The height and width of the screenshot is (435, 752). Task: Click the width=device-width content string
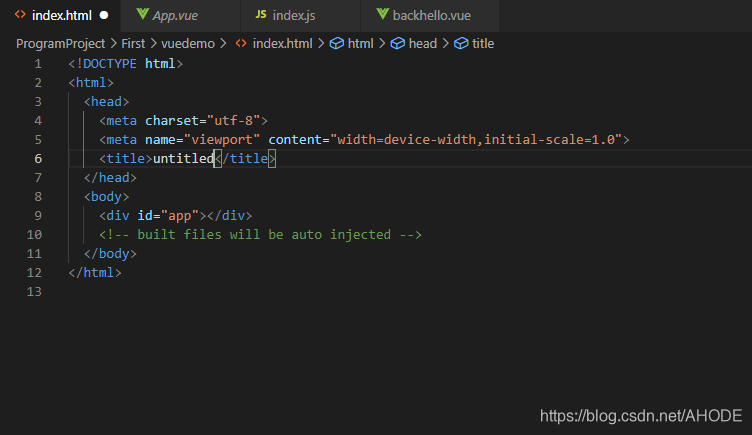476,140
